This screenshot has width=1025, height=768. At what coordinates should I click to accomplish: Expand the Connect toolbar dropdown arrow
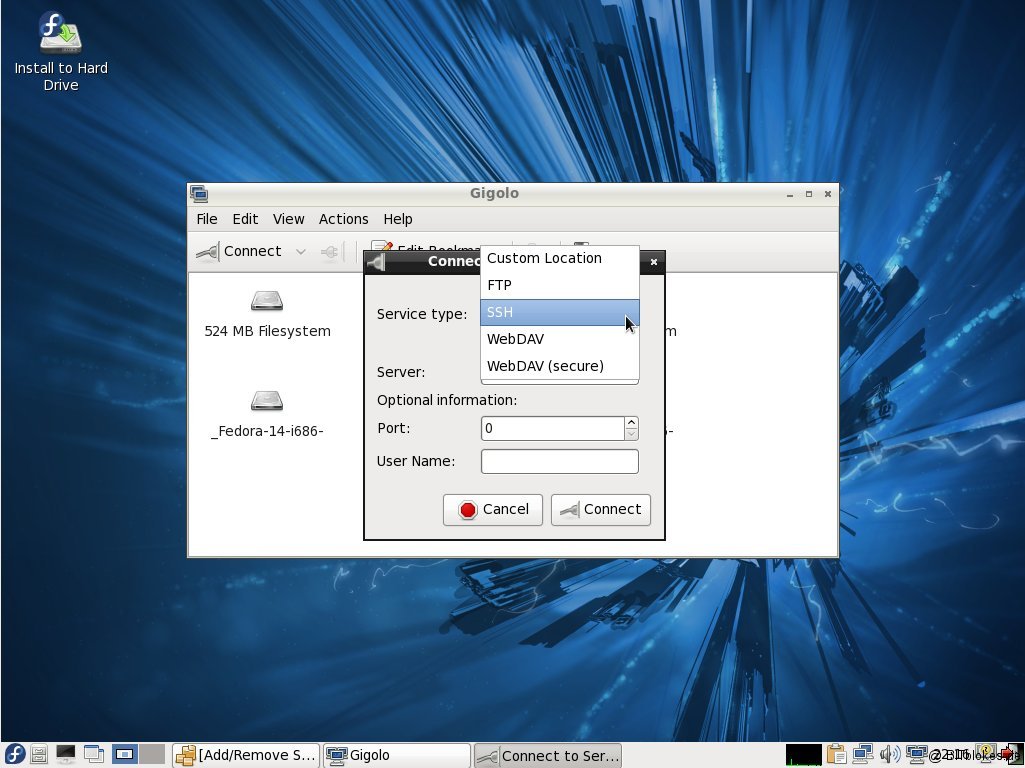tap(301, 252)
